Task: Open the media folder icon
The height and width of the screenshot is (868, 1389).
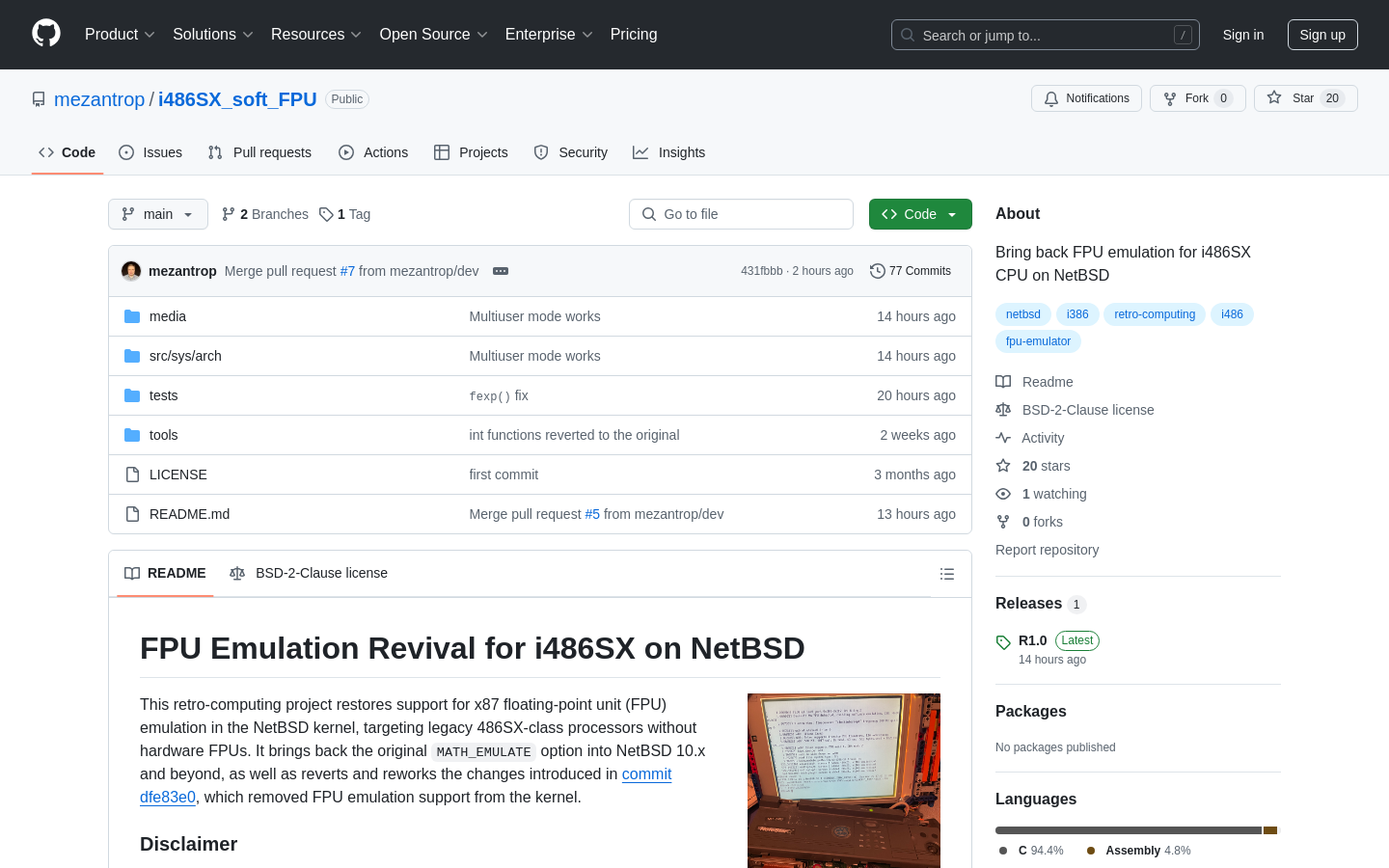Action: (x=132, y=316)
